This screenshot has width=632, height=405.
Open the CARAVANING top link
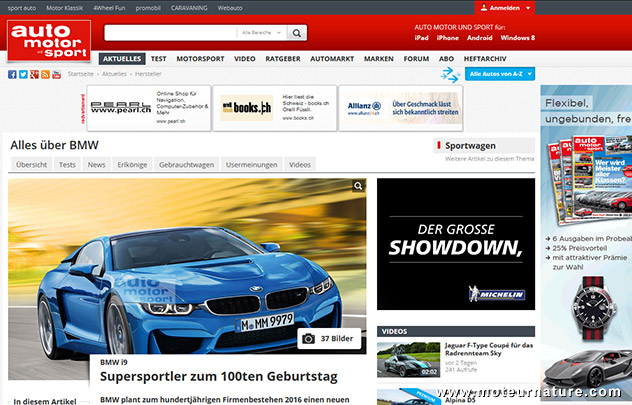(189, 8)
